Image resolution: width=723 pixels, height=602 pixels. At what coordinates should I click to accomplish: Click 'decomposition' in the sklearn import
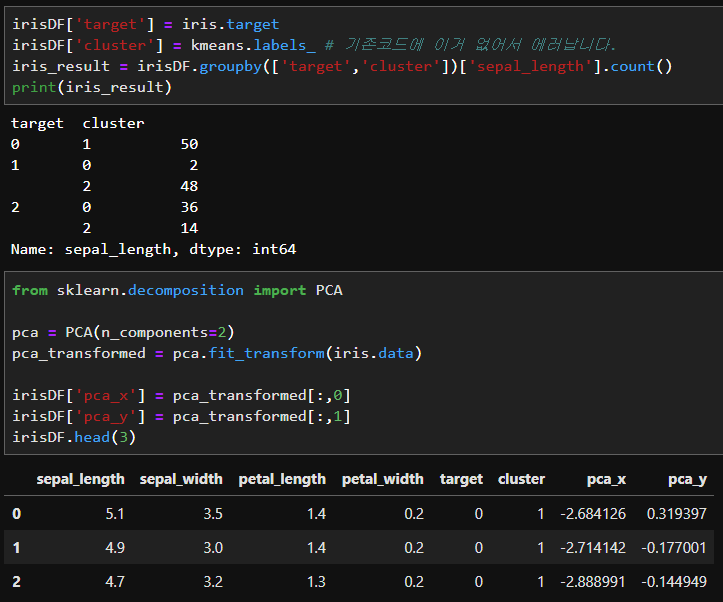pyautogui.click(x=186, y=290)
